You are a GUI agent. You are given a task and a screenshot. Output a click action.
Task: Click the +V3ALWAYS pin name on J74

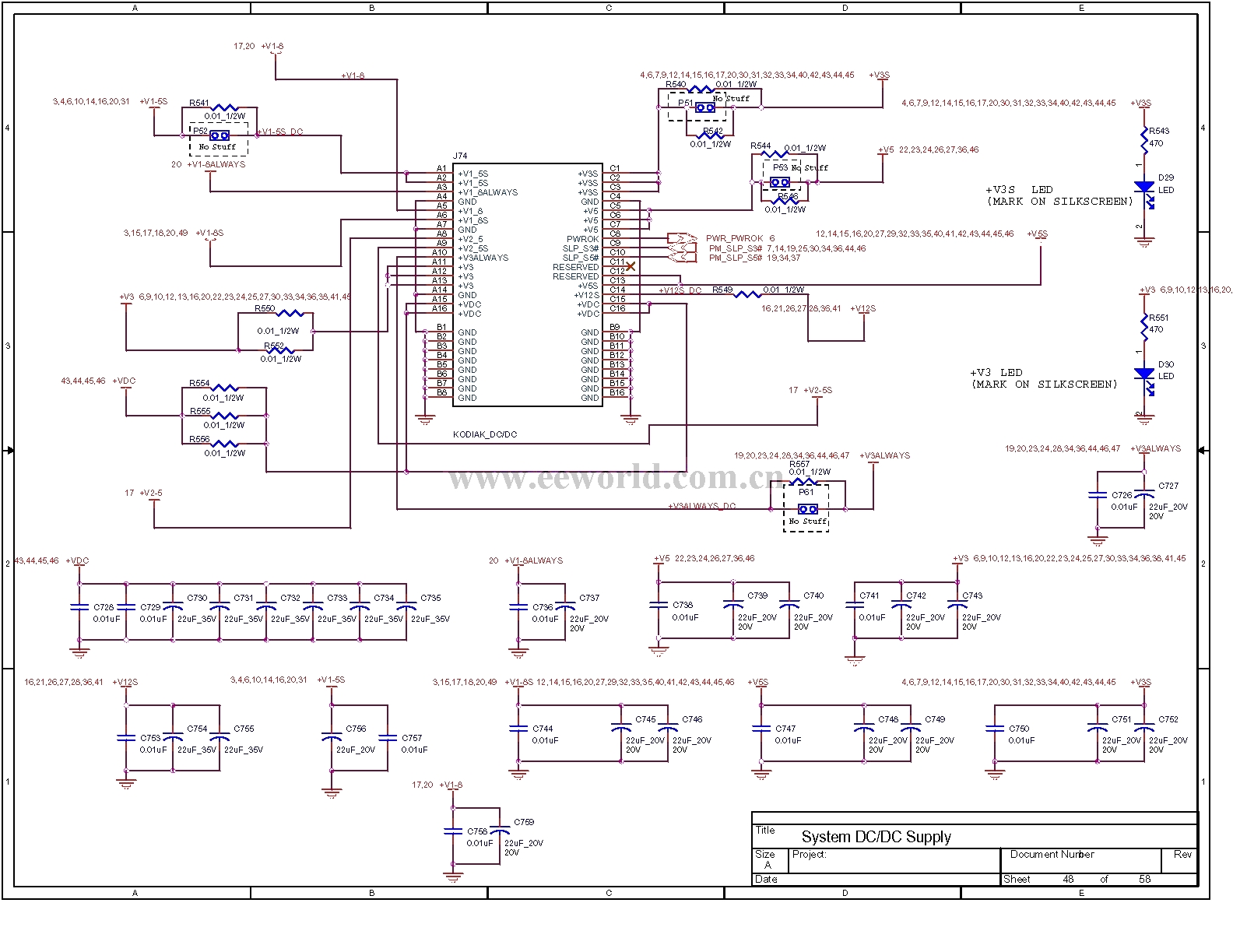(x=483, y=258)
